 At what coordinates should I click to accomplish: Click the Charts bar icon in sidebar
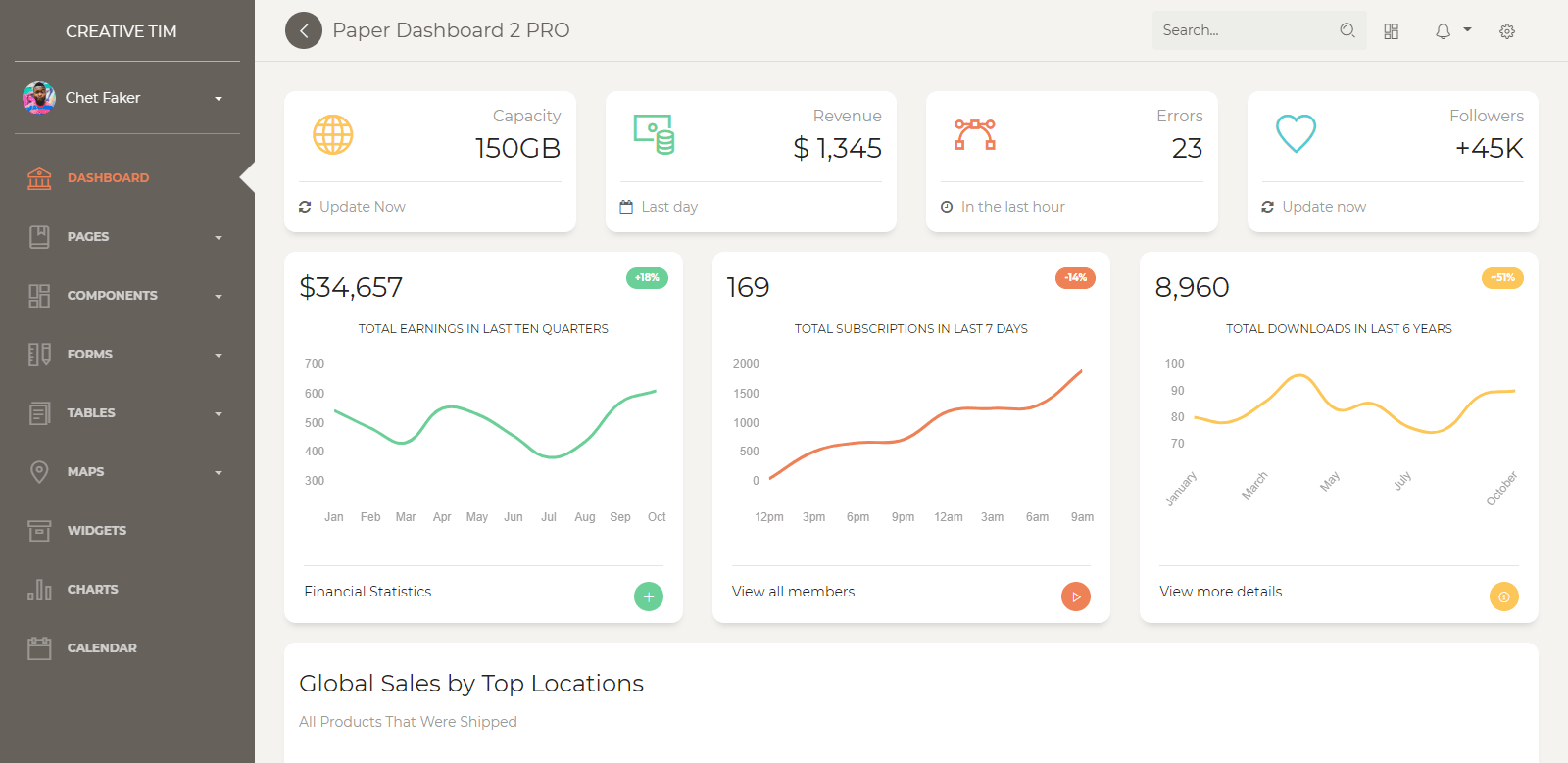[39, 589]
